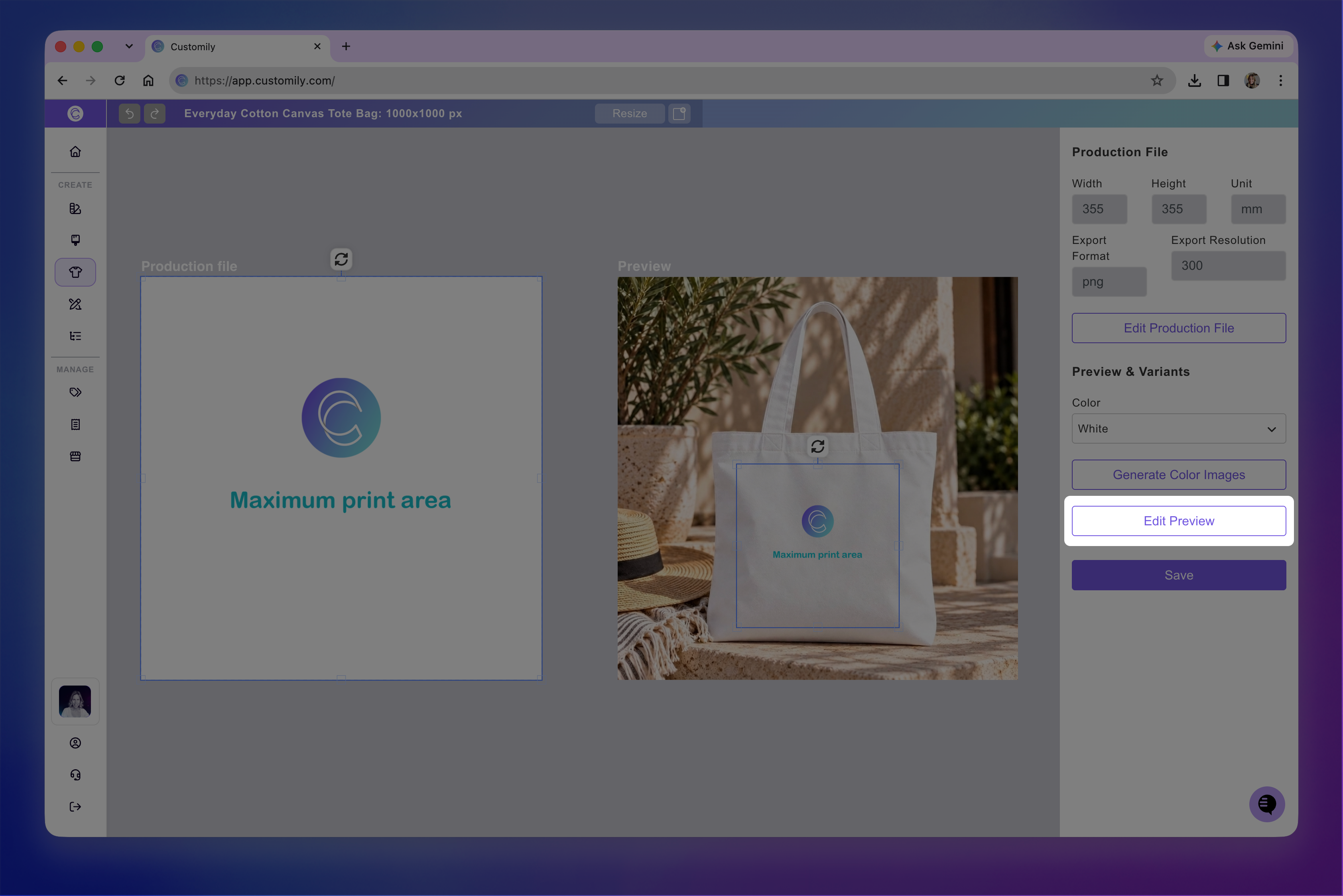Click the refresh icon above production file canvas
Image resolution: width=1343 pixels, height=896 pixels.
(x=341, y=259)
